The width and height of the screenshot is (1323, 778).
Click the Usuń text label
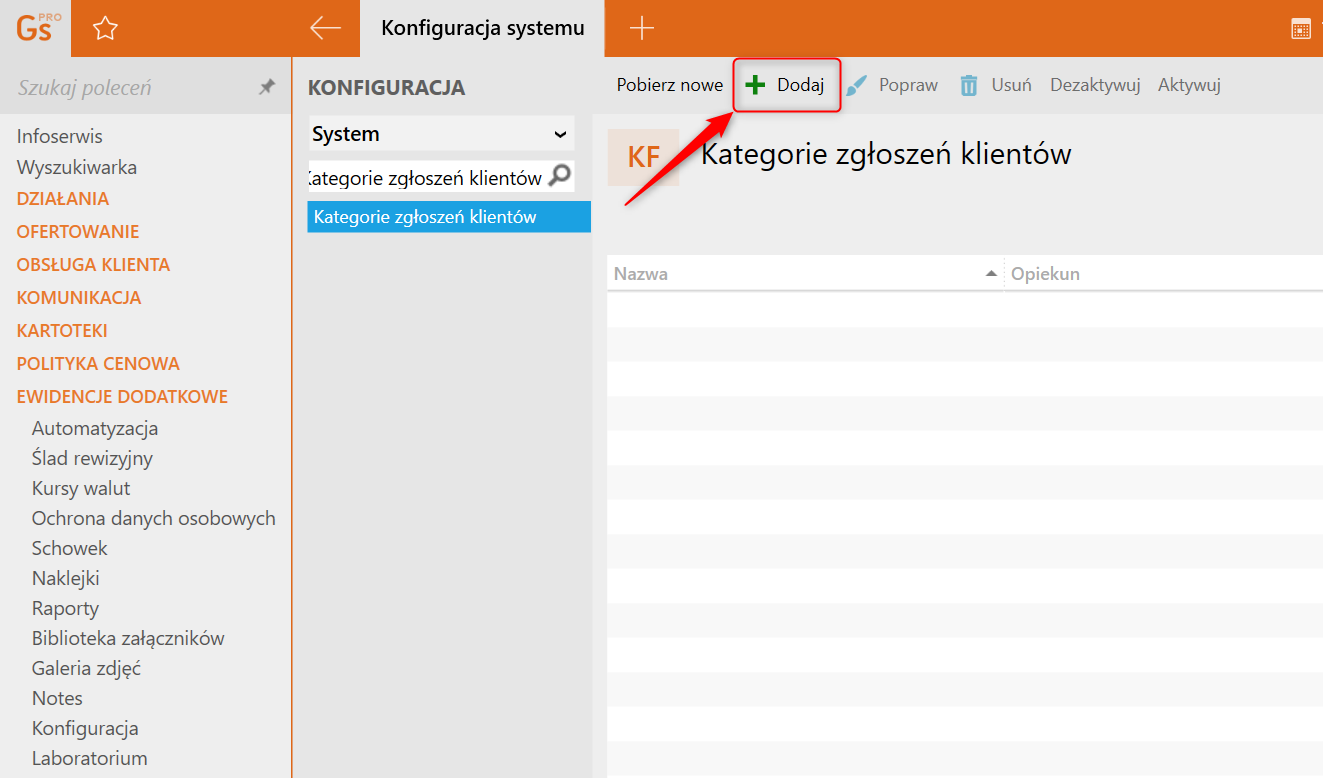[1011, 85]
